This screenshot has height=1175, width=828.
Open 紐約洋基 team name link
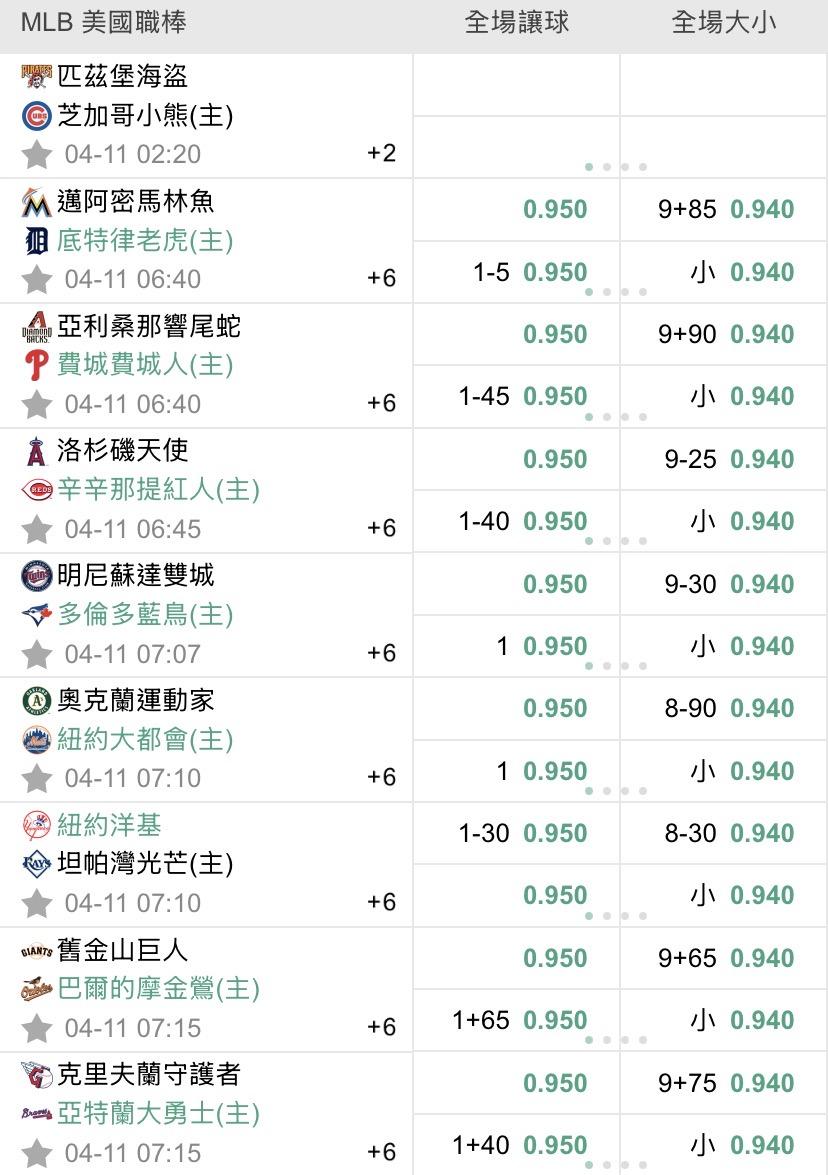110,825
